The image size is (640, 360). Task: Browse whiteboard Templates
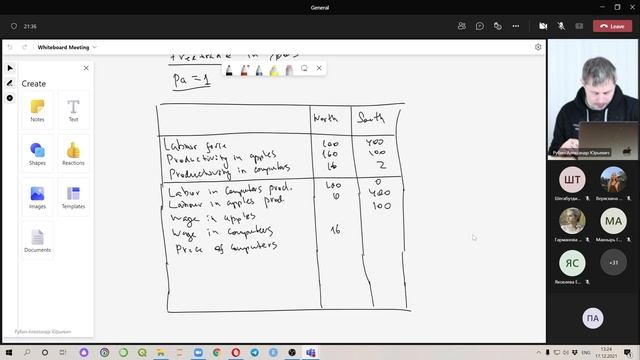point(73,198)
